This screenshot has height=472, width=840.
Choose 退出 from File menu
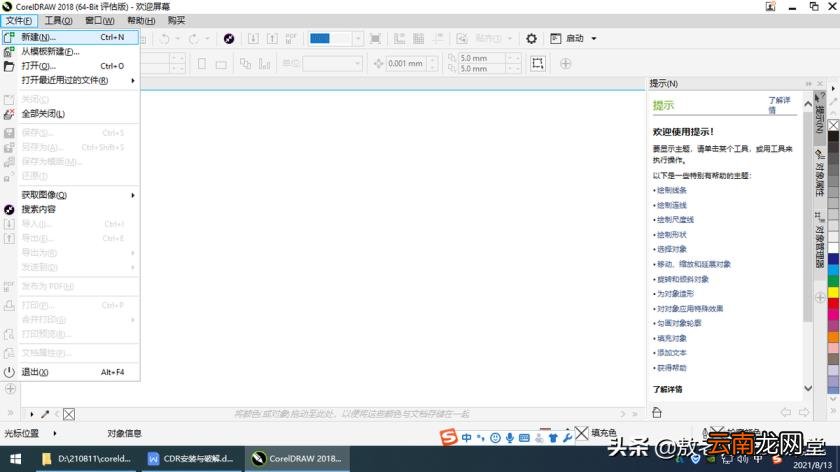[x=70, y=372]
